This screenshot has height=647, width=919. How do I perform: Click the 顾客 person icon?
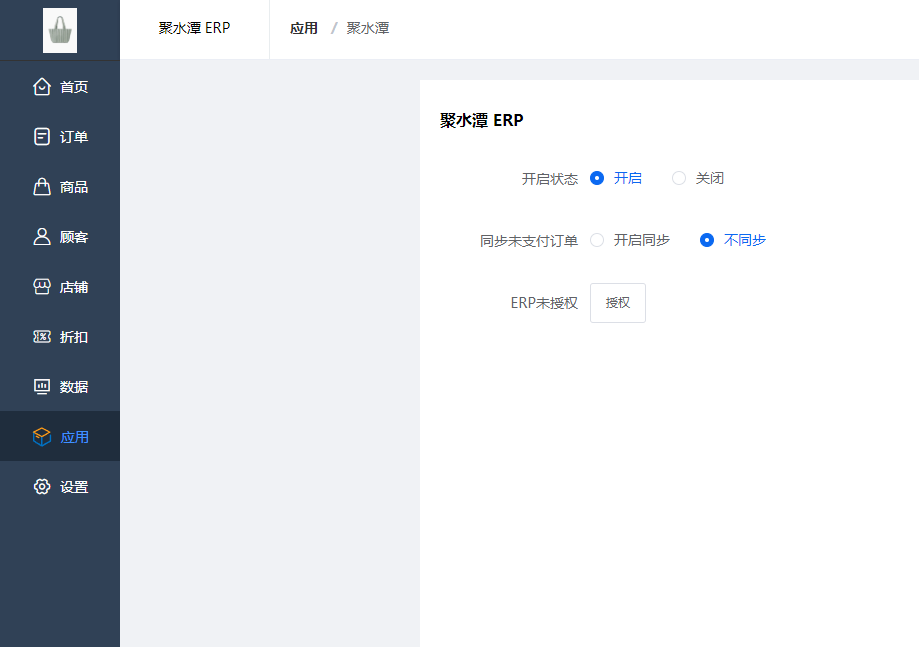tap(42, 237)
